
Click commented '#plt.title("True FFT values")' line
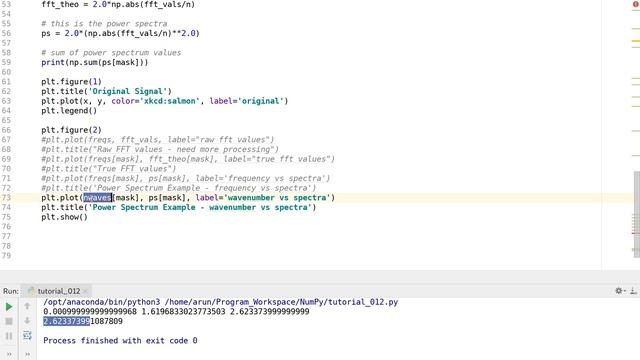[109, 169]
